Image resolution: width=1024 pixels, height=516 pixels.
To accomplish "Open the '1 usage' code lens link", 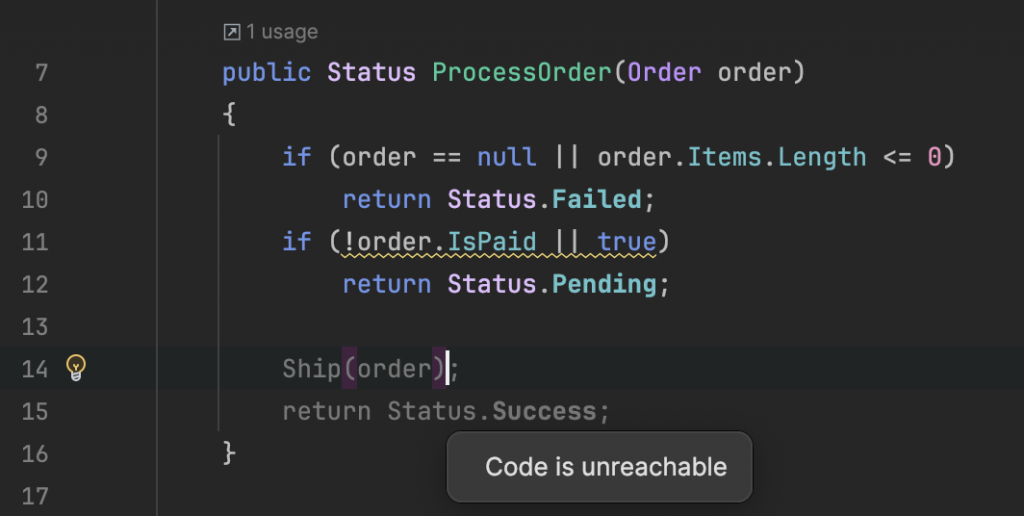I will (282, 33).
